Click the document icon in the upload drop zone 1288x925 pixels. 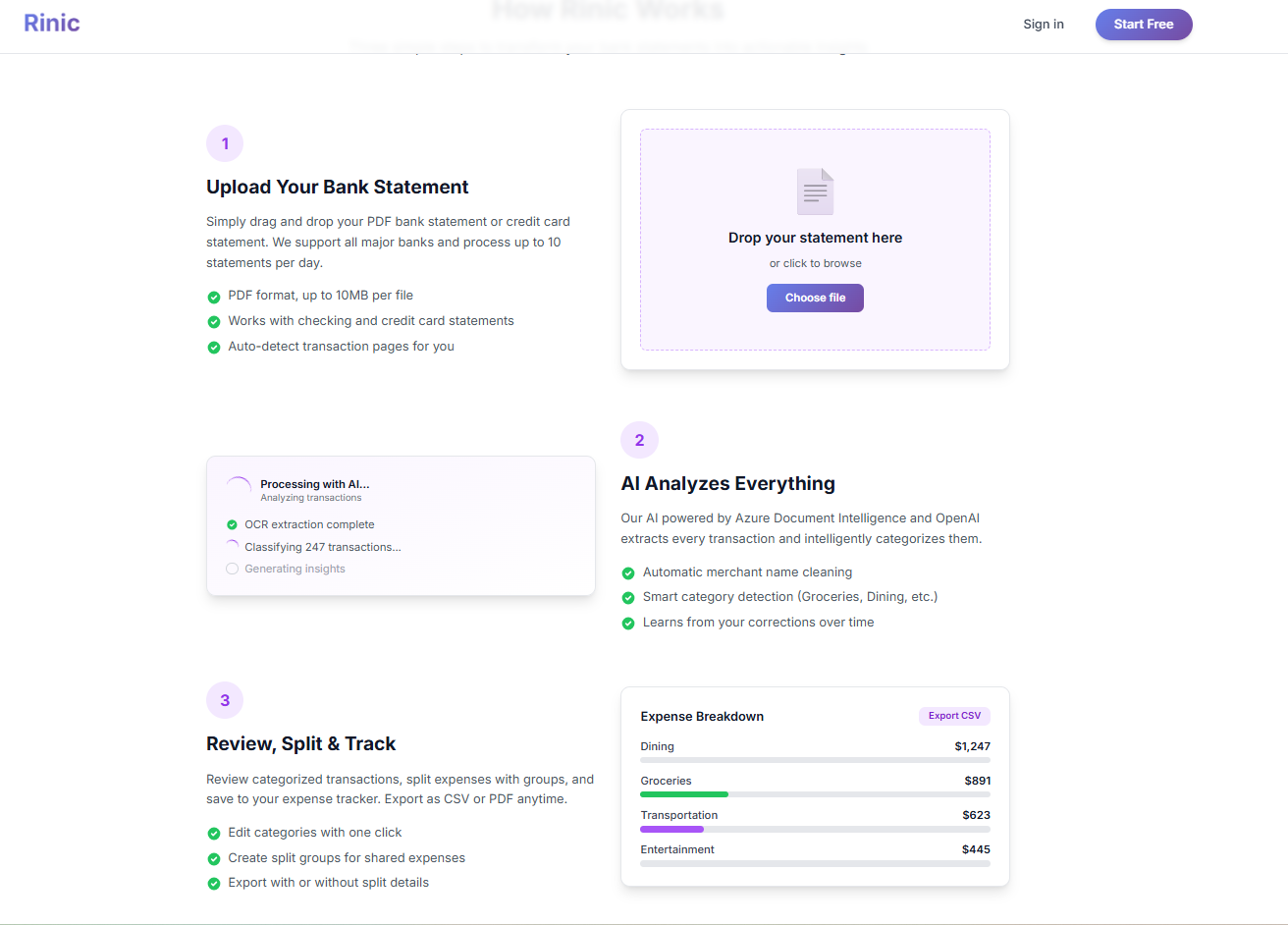click(815, 190)
